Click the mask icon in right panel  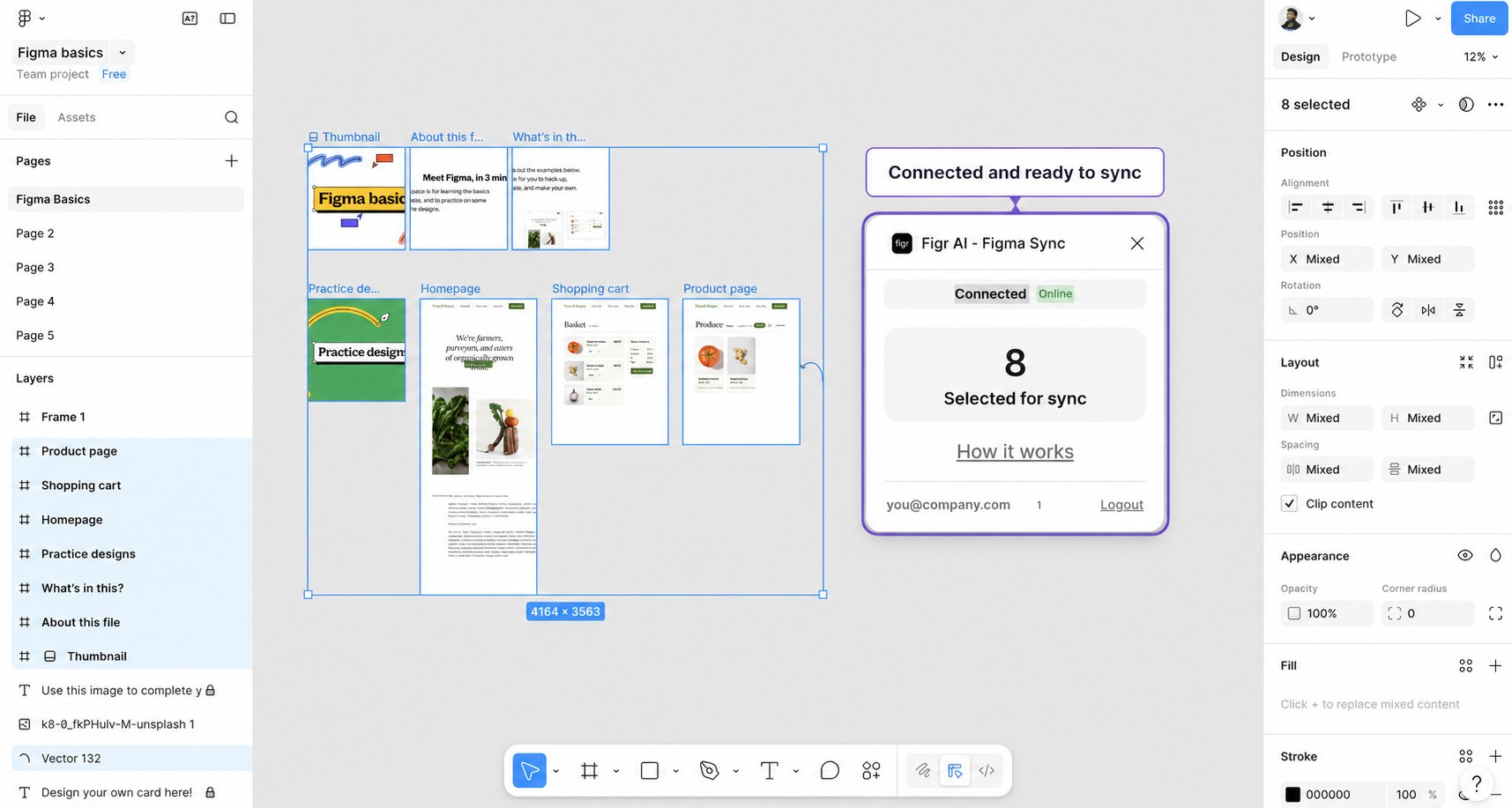point(1466,104)
